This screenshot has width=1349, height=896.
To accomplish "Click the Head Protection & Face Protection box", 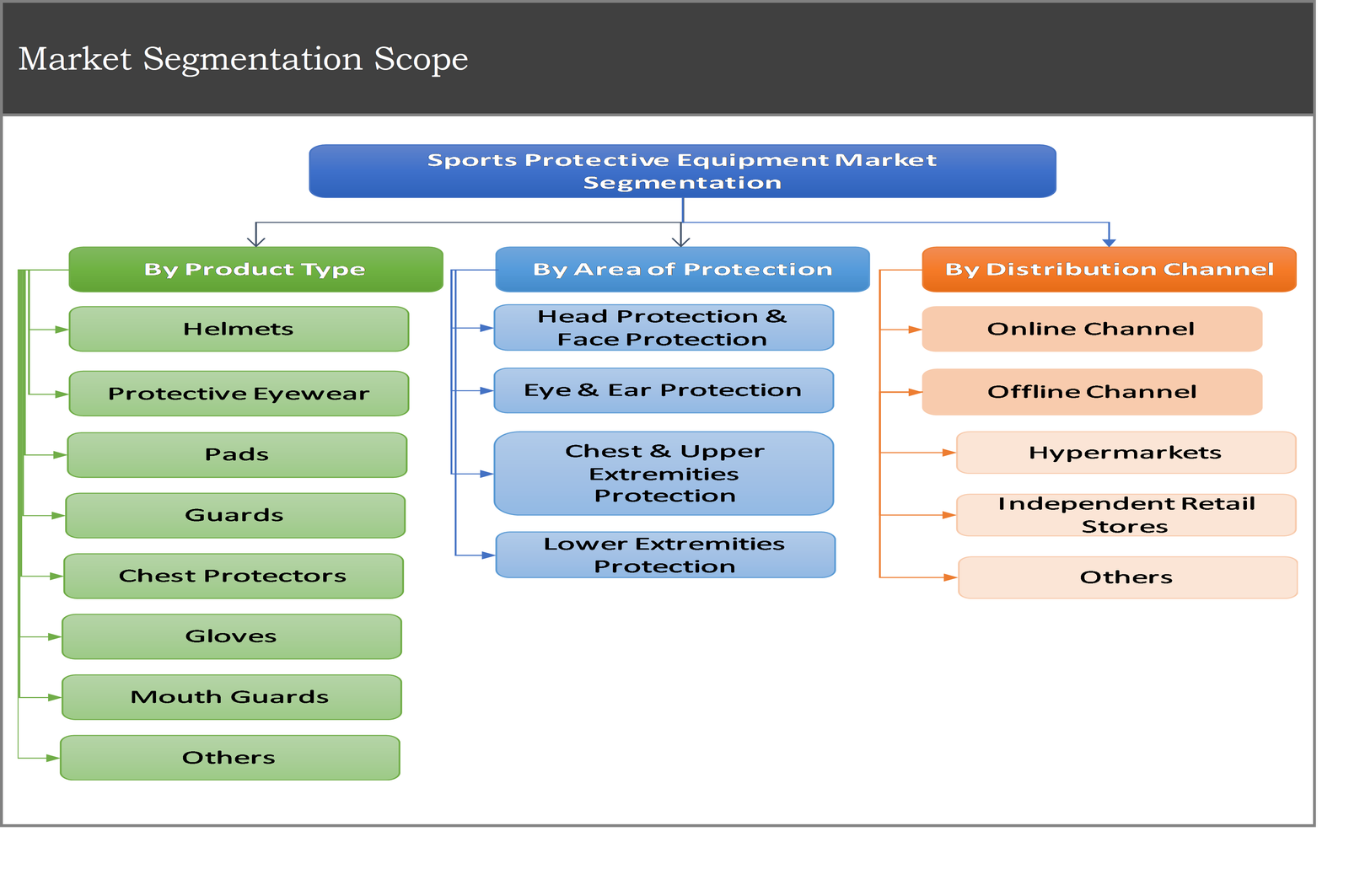I will pyautogui.click(x=664, y=328).
